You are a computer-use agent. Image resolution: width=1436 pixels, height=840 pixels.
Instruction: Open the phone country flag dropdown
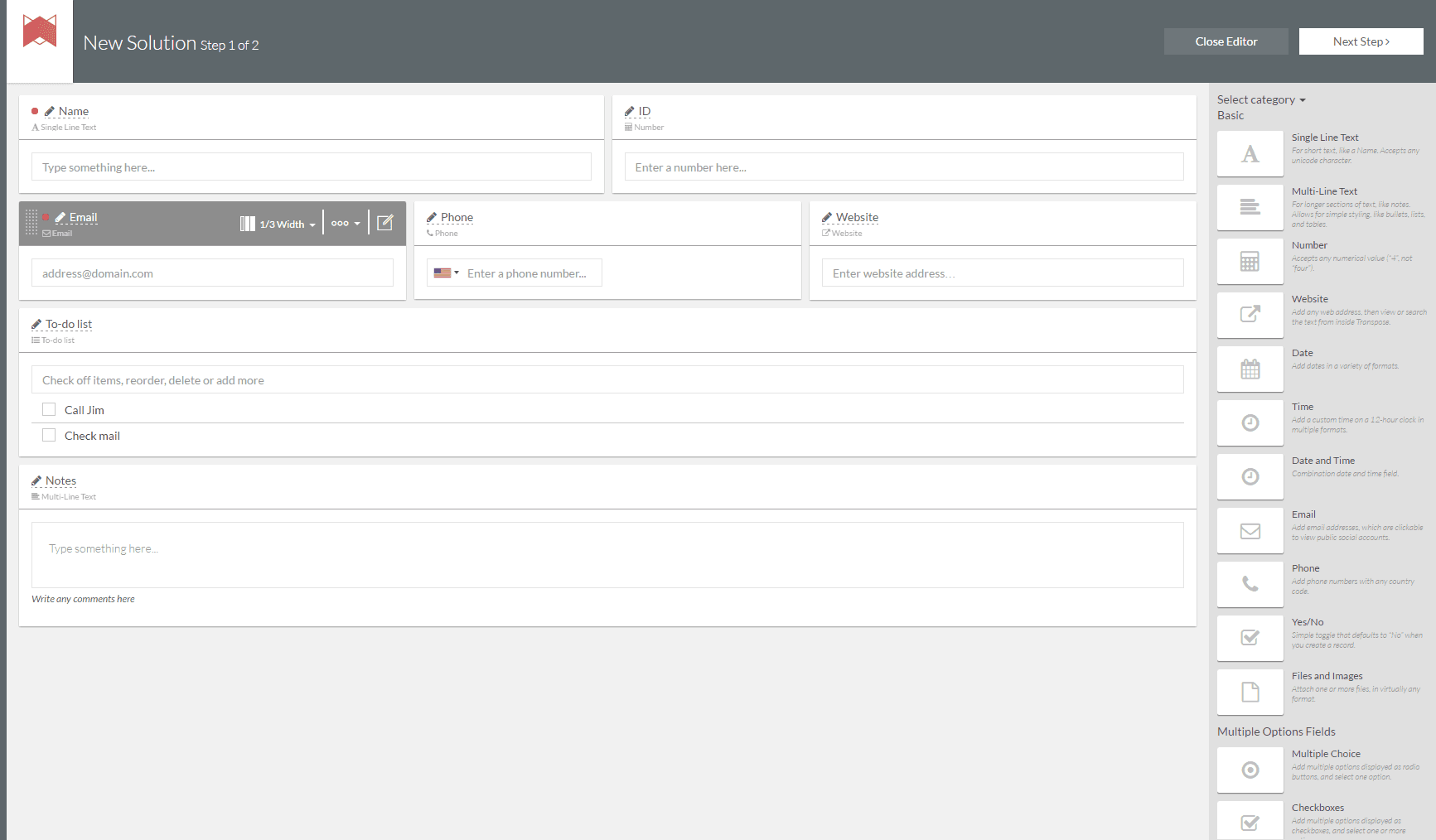click(447, 273)
